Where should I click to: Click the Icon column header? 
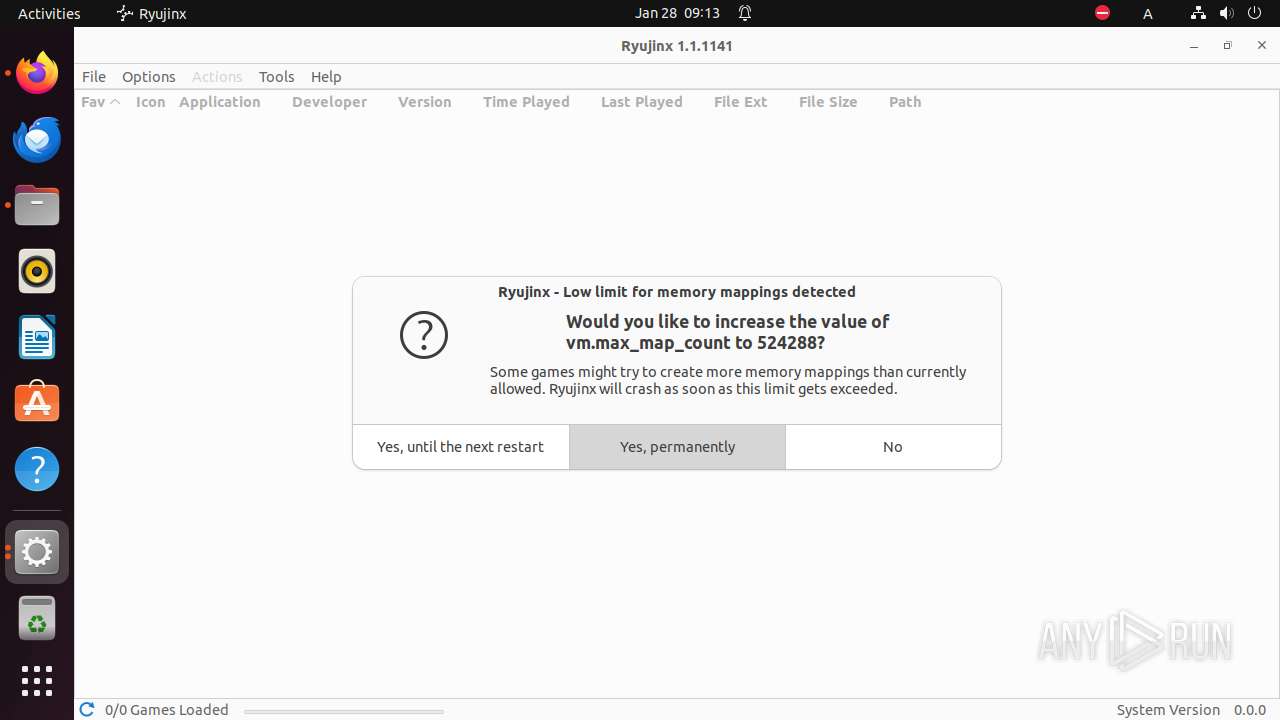pos(151,102)
